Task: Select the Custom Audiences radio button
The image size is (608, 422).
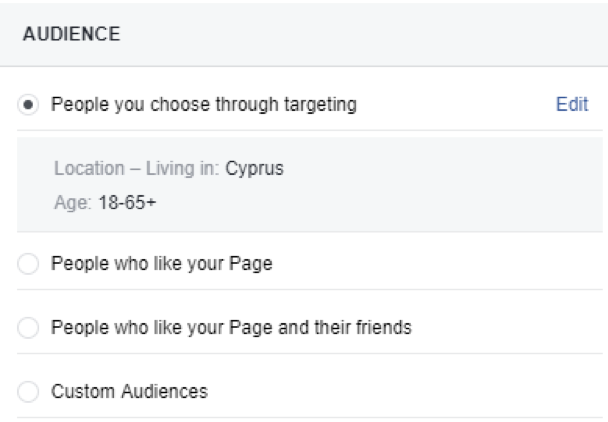Action: click(x=28, y=391)
